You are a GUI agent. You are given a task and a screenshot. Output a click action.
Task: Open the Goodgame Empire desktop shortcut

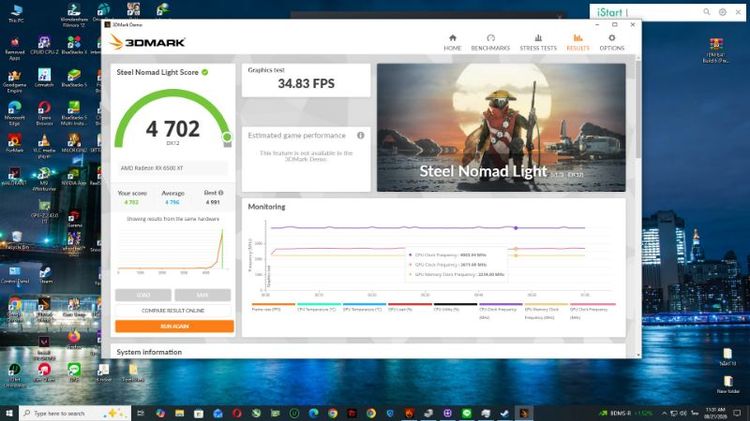[14, 81]
